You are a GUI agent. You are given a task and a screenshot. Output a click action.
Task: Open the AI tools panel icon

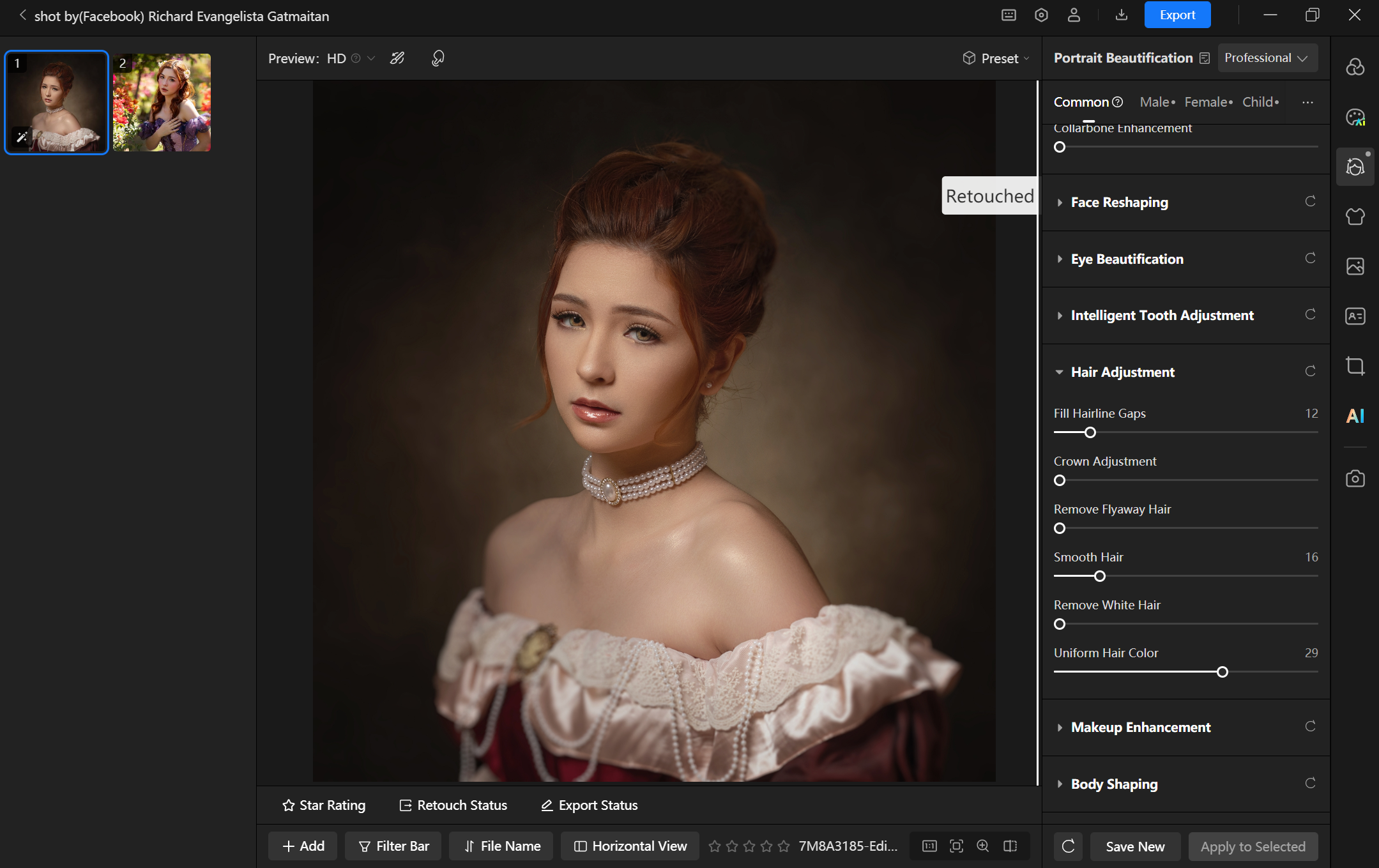[1355, 416]
